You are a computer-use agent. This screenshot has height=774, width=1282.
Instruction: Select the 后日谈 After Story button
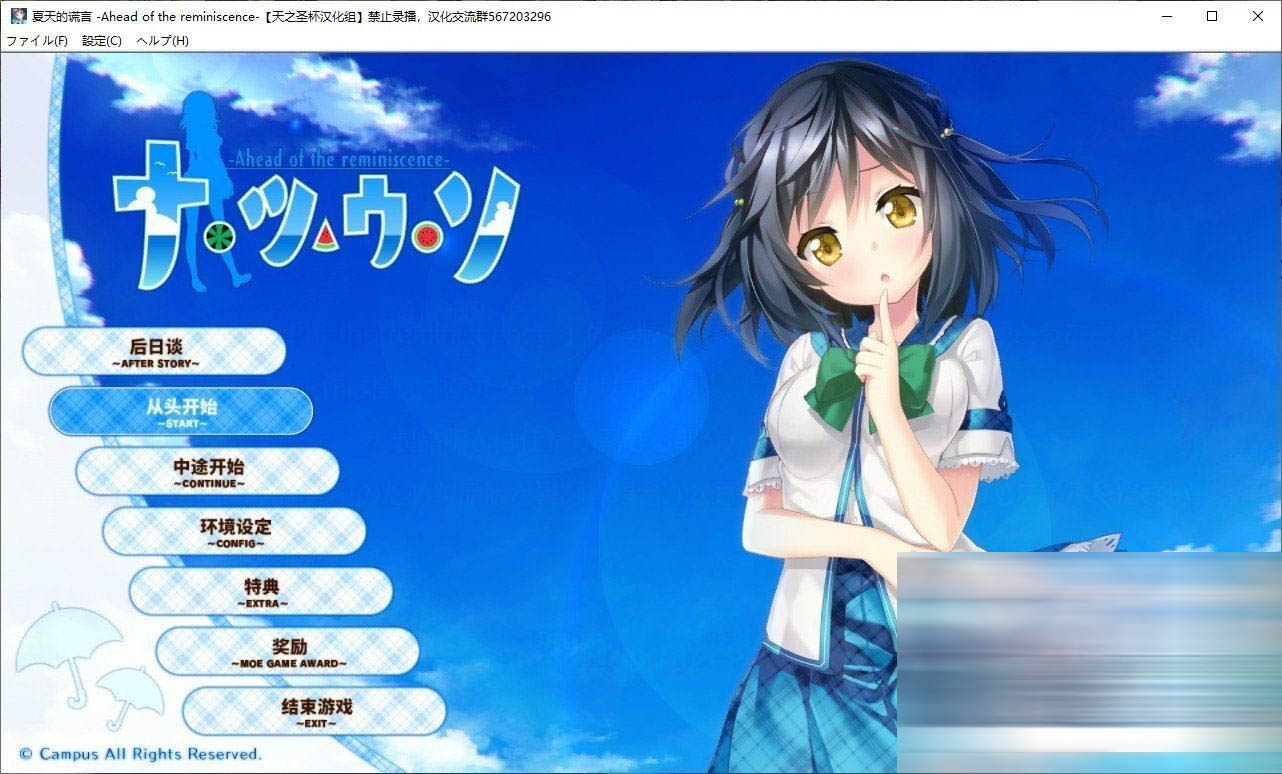pyautogui.click(x=154, y=352)
